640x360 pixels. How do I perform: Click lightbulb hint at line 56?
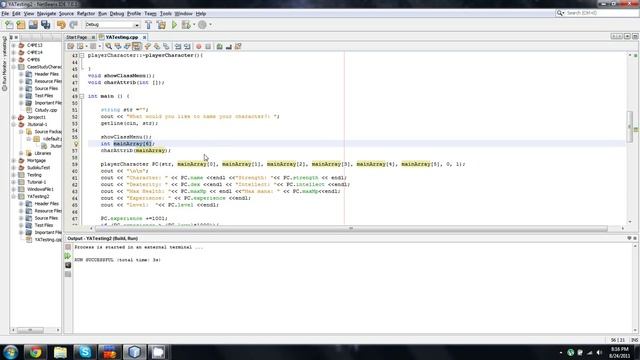click(76, 144)
